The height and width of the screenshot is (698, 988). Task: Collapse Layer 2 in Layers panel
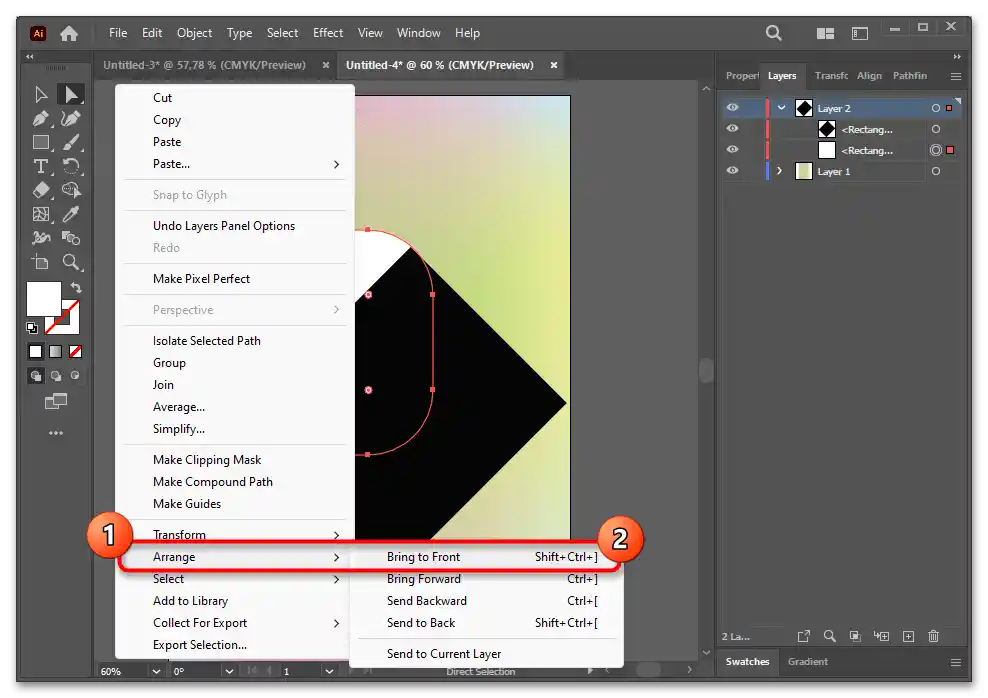pyautogui.click(x=781, y=108)
